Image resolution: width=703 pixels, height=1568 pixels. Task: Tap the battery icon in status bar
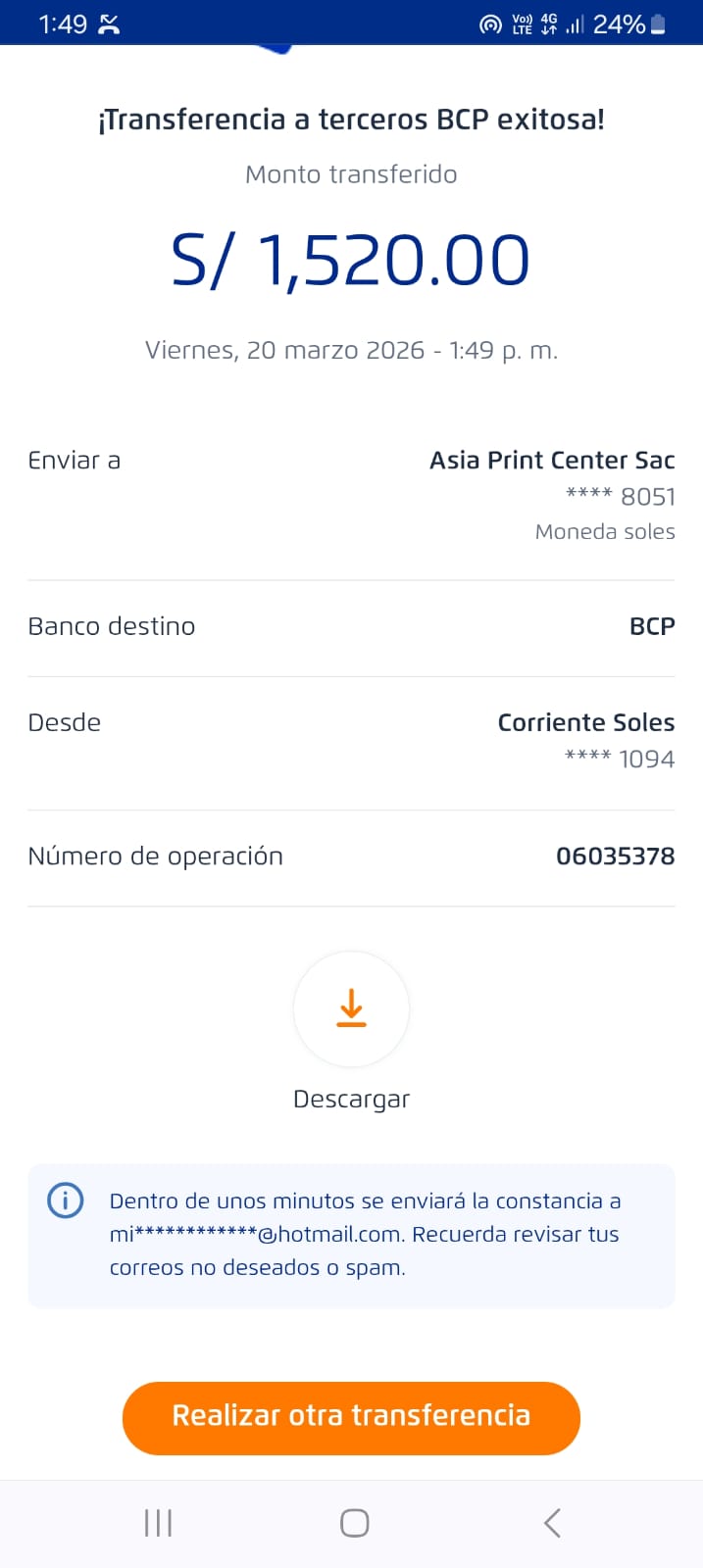tap(658, 24)
